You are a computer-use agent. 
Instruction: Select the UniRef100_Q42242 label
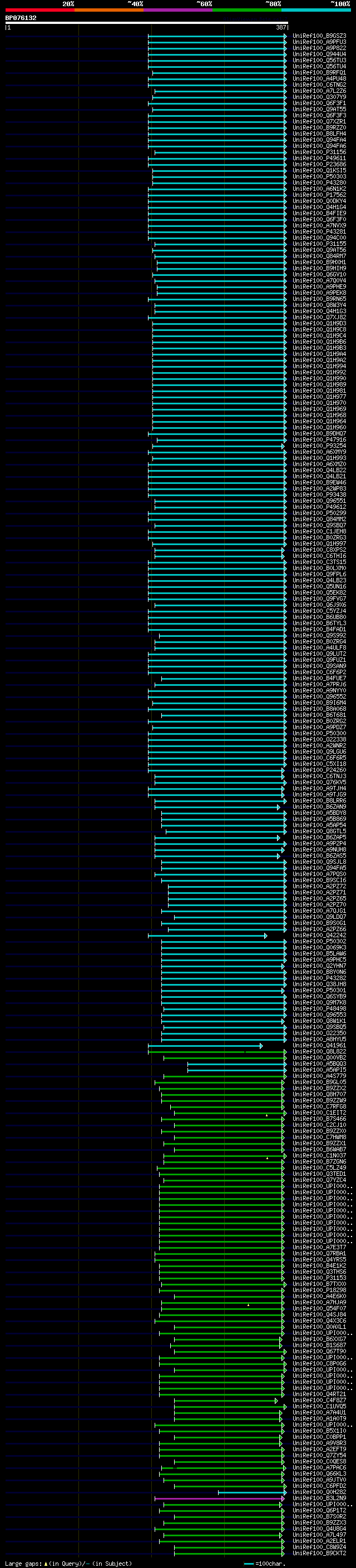pos(319,935)
